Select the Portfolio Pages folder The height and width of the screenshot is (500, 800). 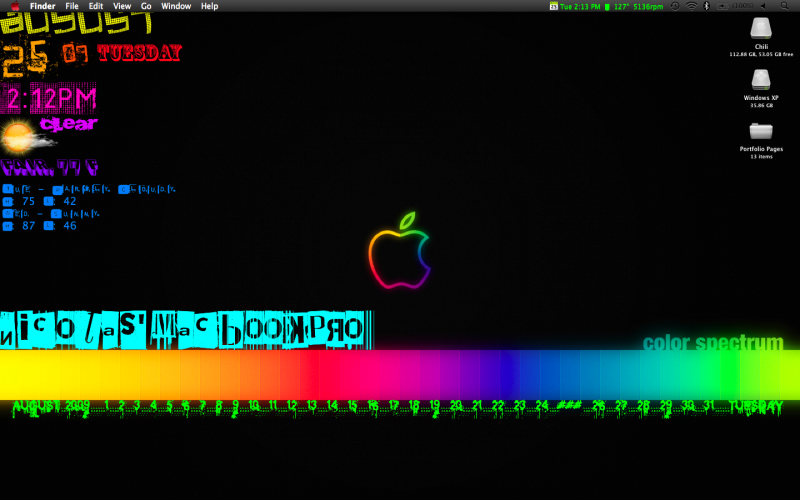click(x=761, y=131)
